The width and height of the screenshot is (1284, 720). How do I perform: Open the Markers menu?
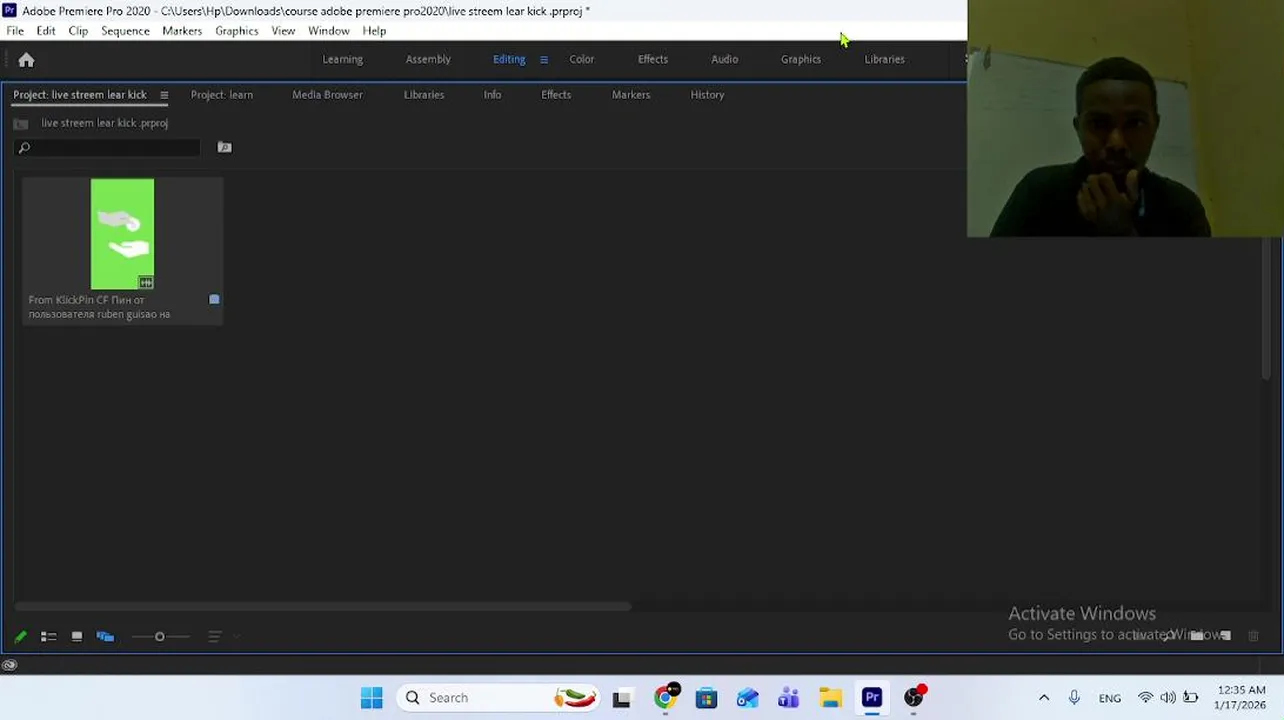click(x=182, y=31)
